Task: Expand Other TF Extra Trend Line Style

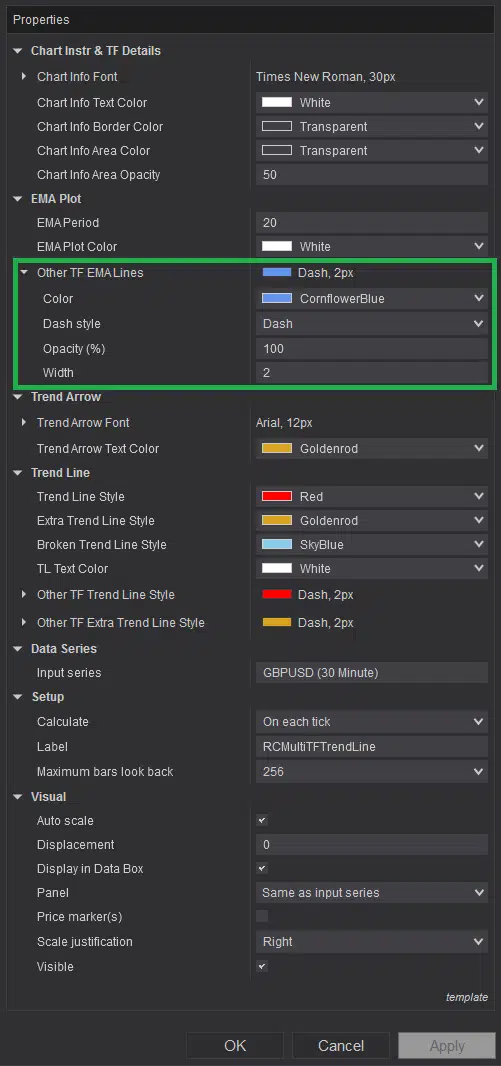Action: [24, 622]
